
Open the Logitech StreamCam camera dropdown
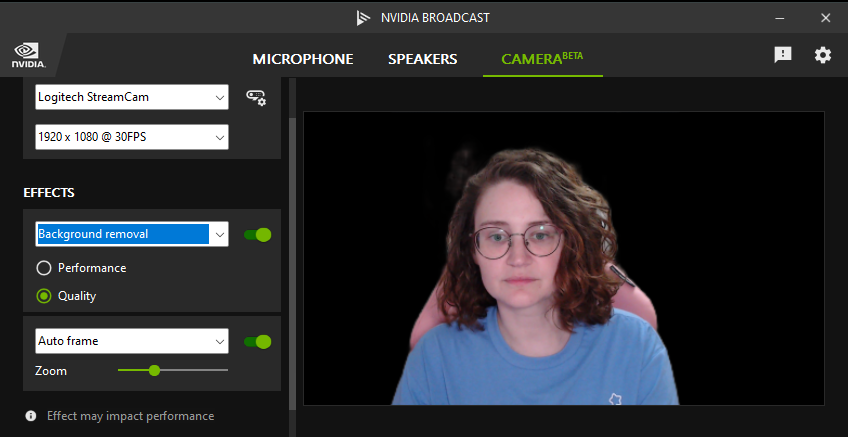click(132, 97)
